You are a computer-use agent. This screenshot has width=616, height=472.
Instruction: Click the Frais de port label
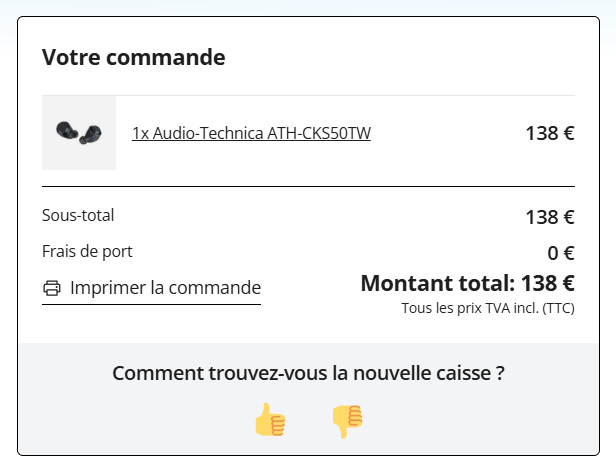(x=87, y=252)
